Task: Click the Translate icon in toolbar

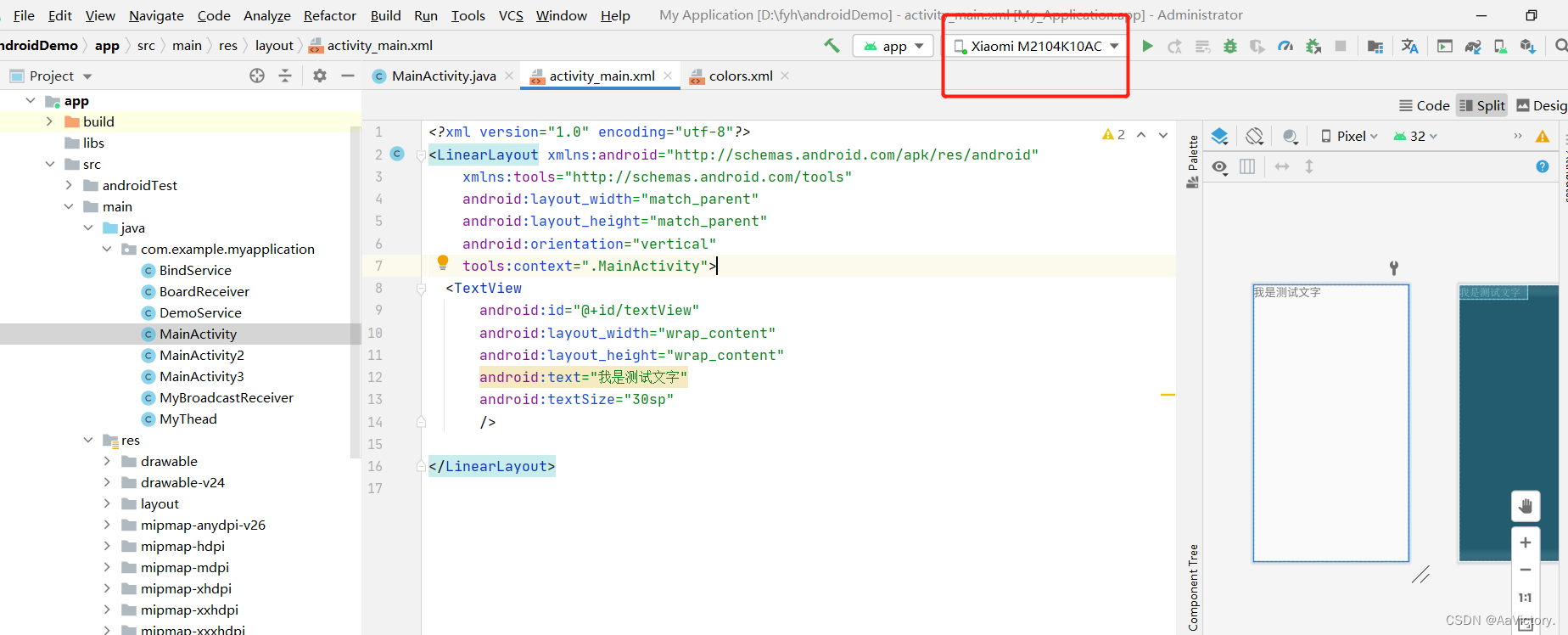Action: pos(1409,47)
